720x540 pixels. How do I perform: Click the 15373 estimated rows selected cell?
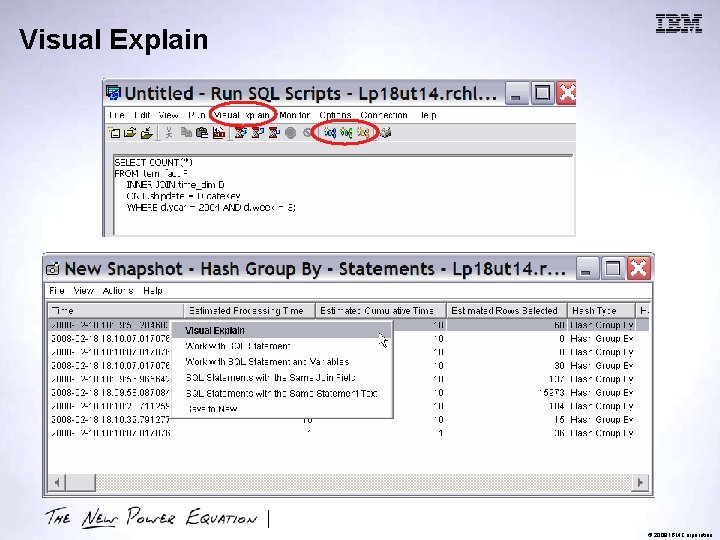click(507, 393)
